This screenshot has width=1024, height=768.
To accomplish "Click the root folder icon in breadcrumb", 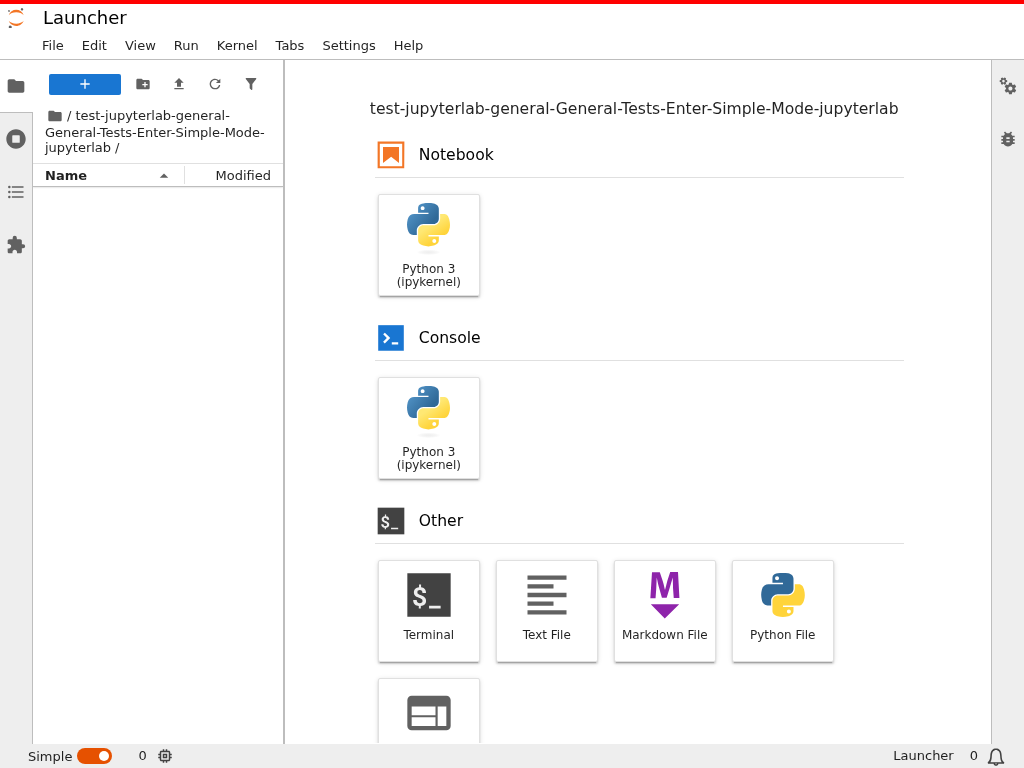I will click(55, 116).
